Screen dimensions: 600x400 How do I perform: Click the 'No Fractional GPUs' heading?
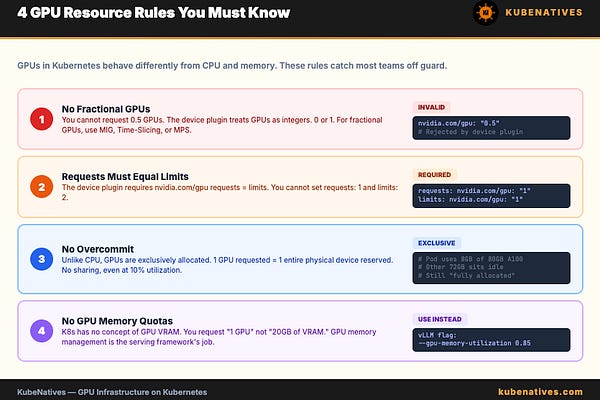coord(106,109)
